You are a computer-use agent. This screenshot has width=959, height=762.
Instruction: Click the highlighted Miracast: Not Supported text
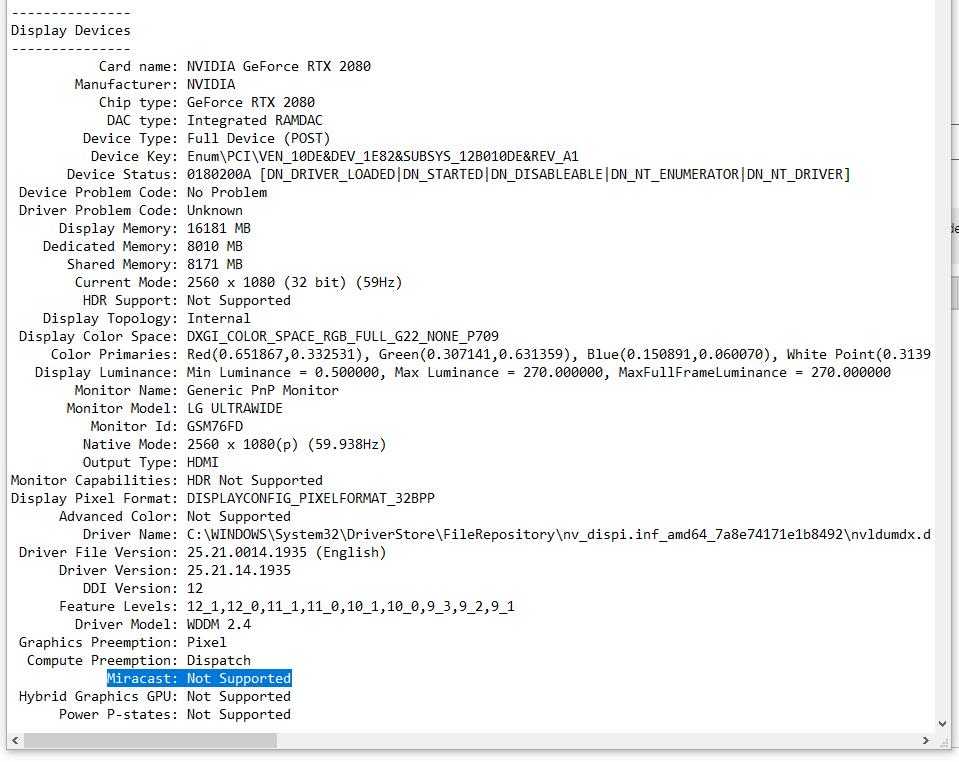point(199,678)
